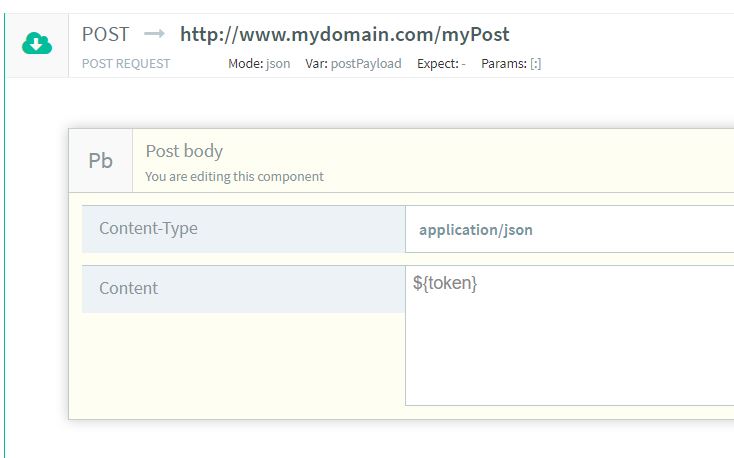Screen dimensions: 734x458
Task: Click the POST REQUEST subtitle
Action: pyautogui.click(x=126, y=63)
